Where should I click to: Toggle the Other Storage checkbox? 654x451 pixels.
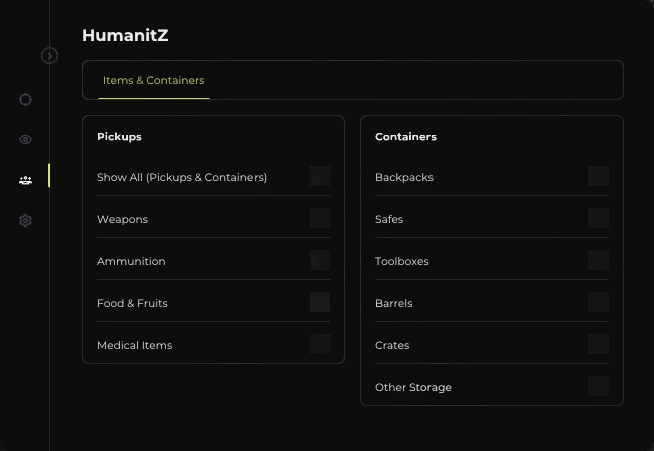[x=598, y=386]
